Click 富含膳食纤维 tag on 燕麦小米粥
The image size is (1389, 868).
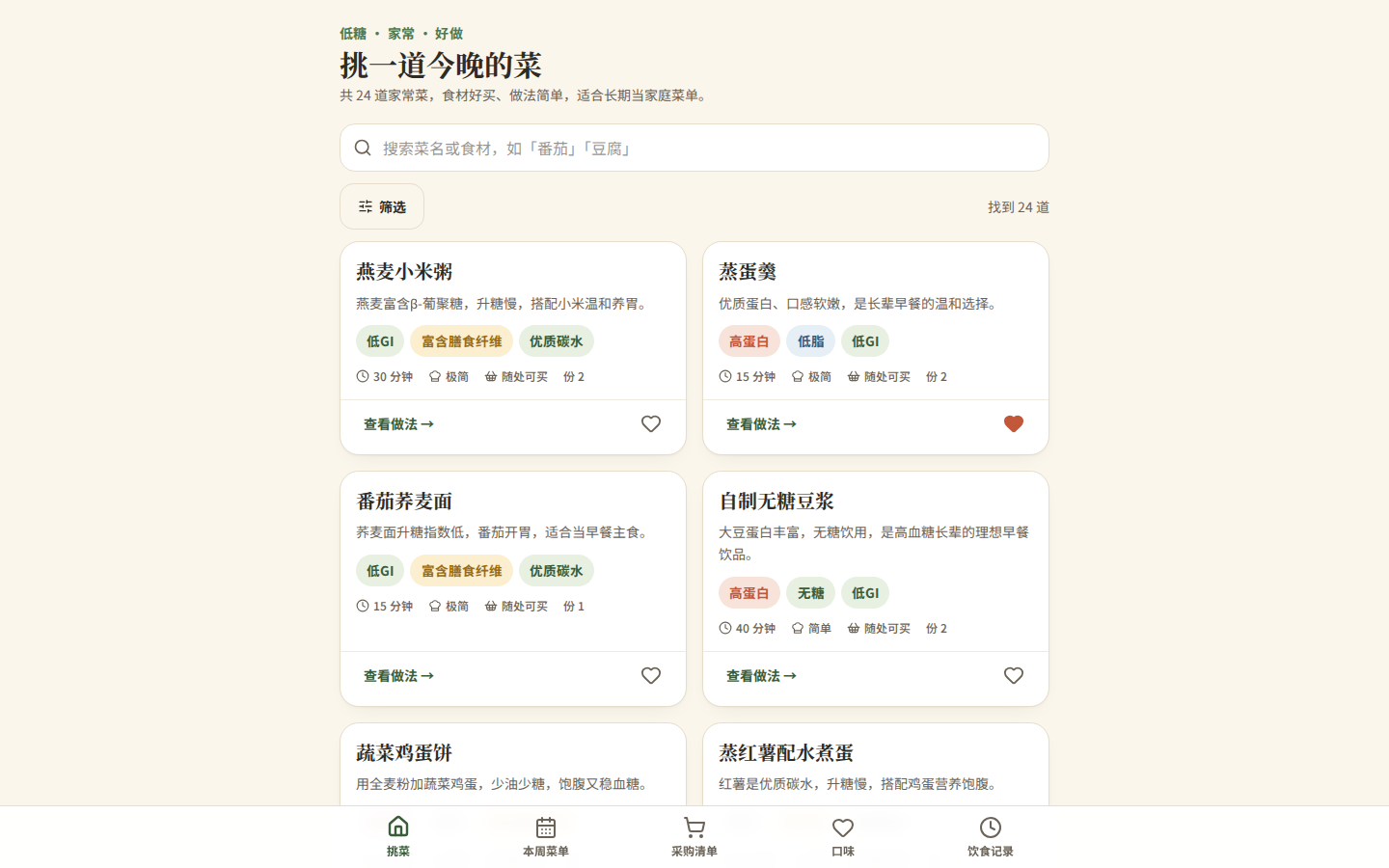(461, 341)
